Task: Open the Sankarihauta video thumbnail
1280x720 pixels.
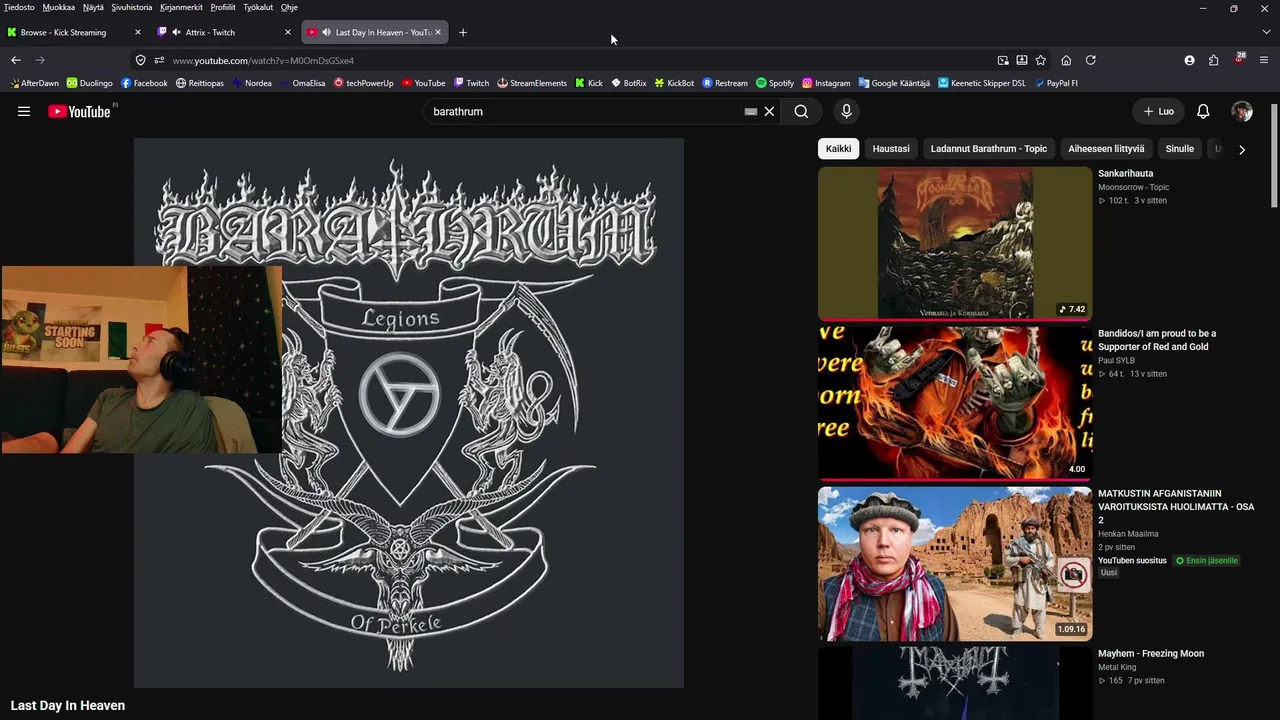Action: coord(955,244)
